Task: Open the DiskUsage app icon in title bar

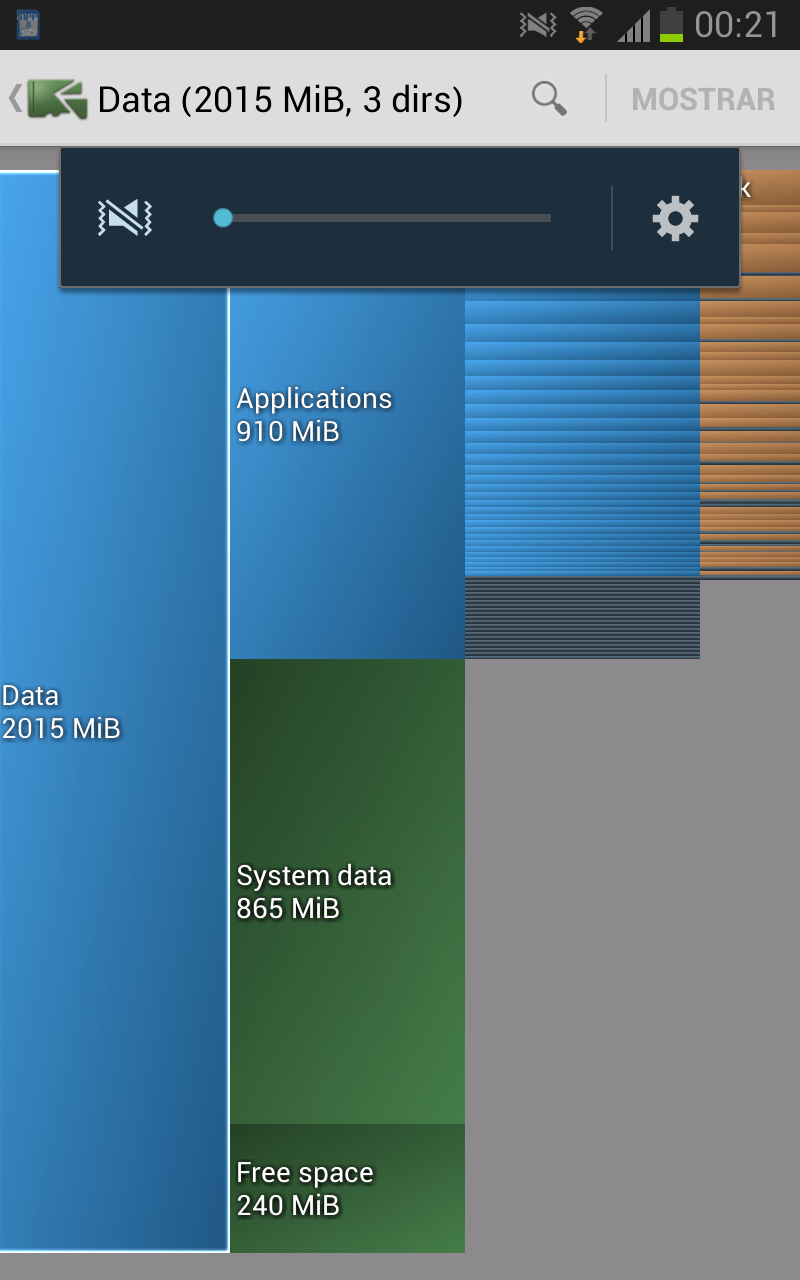Action: coord(57,99)
